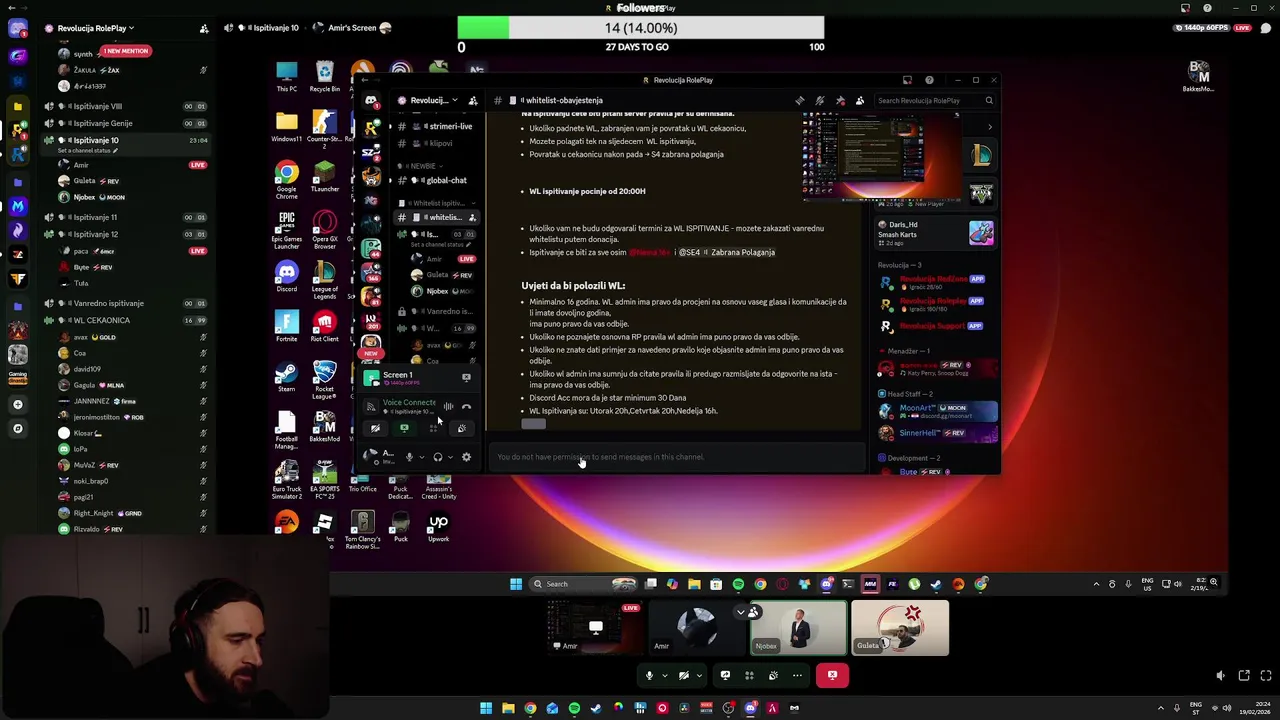Open global-chat channel in streamed Discord

point(446,181)
